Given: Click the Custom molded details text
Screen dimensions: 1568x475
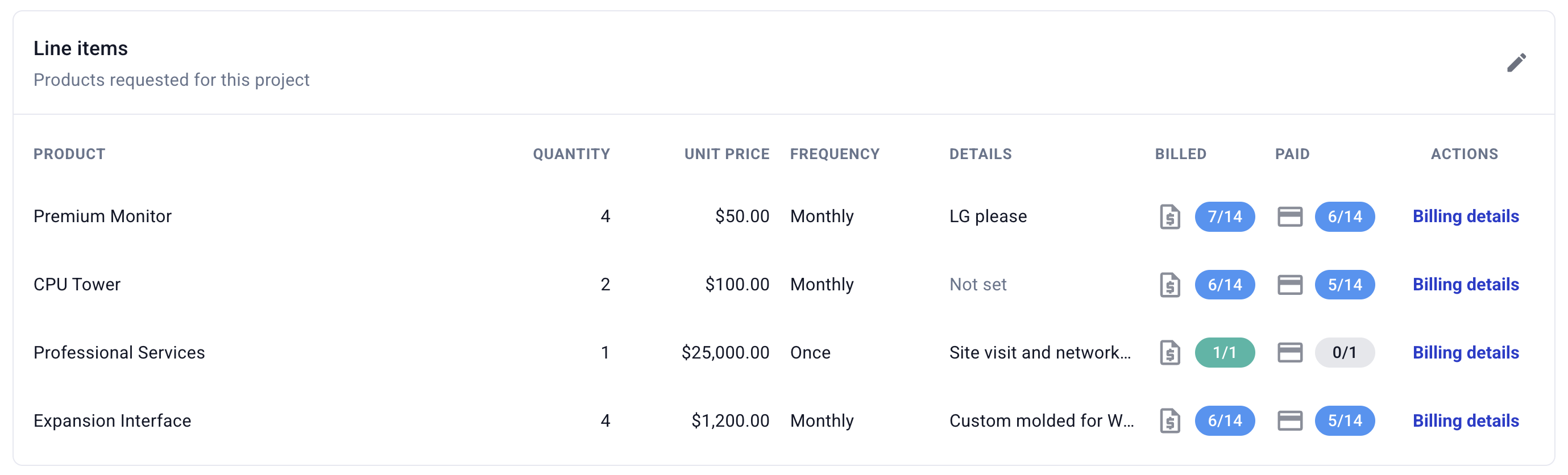Looking at the screenshot, I should tap(1042, 421).
